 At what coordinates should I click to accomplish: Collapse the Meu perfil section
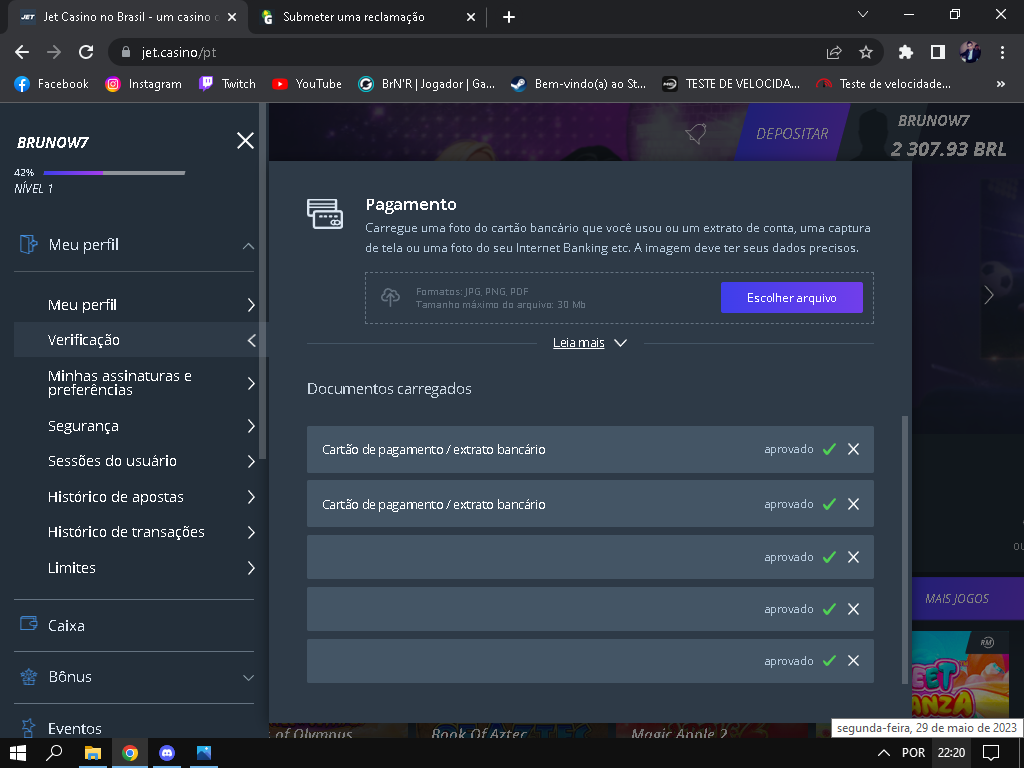click(x=248, y=246)
